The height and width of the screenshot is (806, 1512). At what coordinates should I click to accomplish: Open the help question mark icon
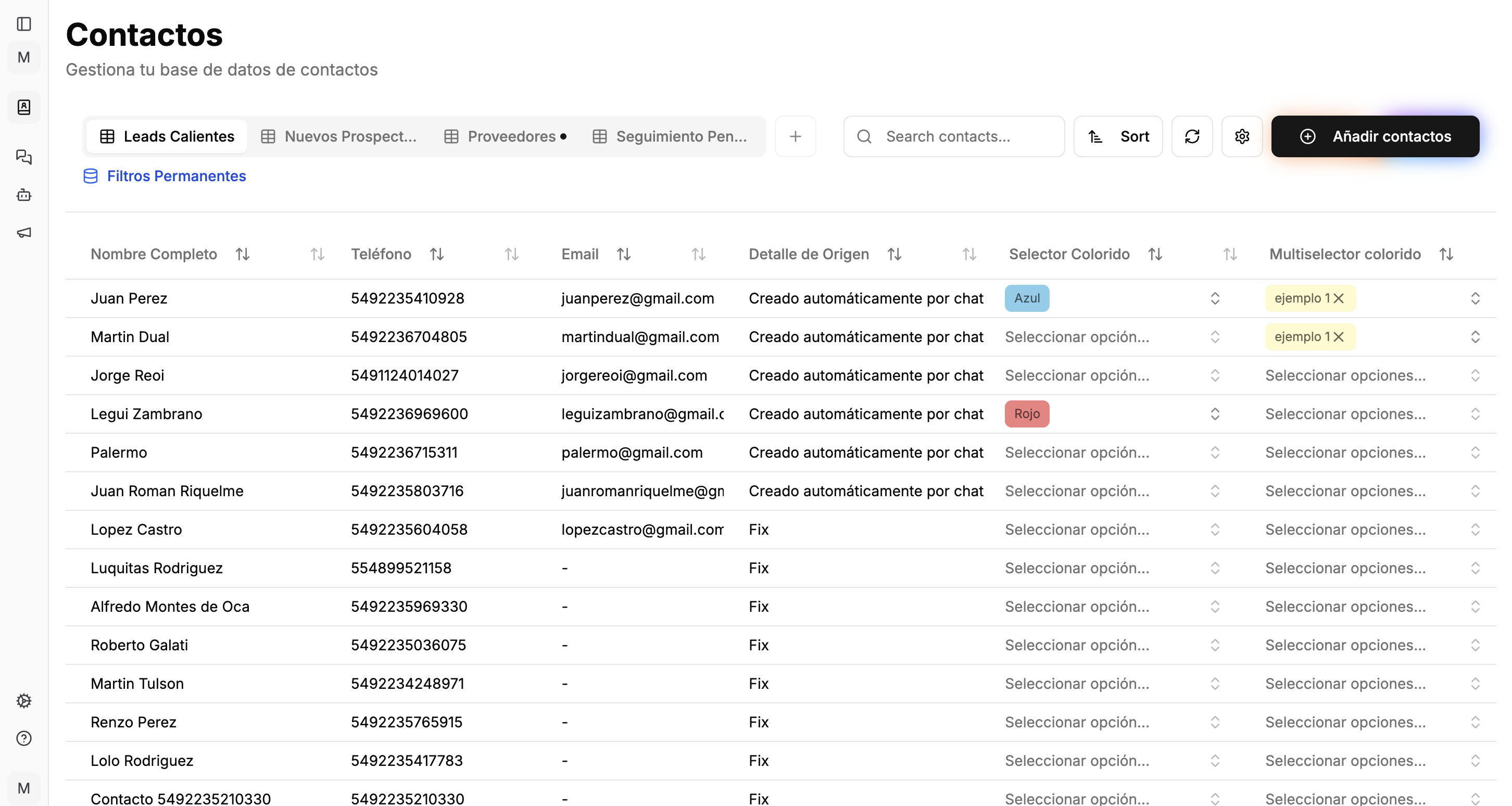click(x=24, y=738)
